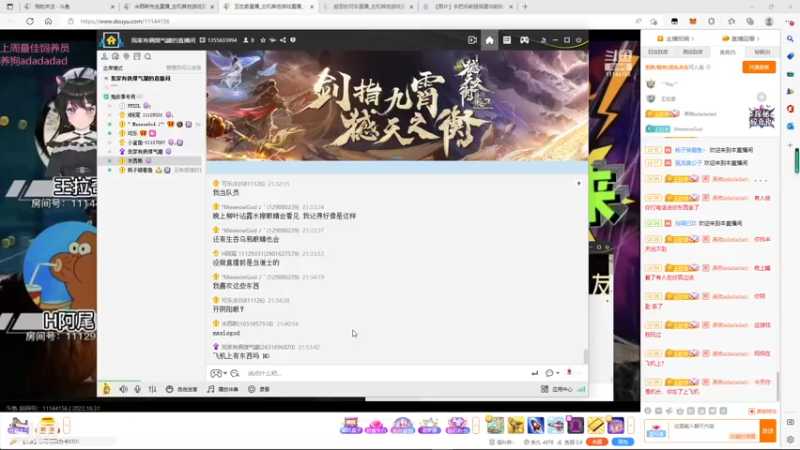Open a new browser tab with plus button
800x450 pixels.
pyautogui.click(x=525, y=7)
